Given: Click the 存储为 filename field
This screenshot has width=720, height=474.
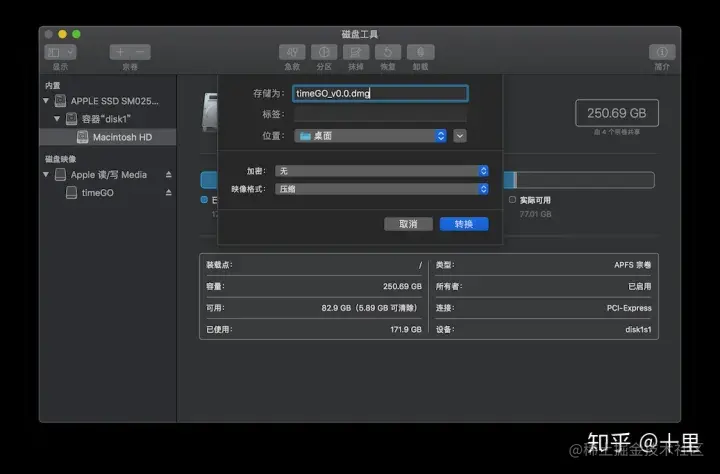Looking at the screenshot, I should pyautogui.click(x=380, y=93).
